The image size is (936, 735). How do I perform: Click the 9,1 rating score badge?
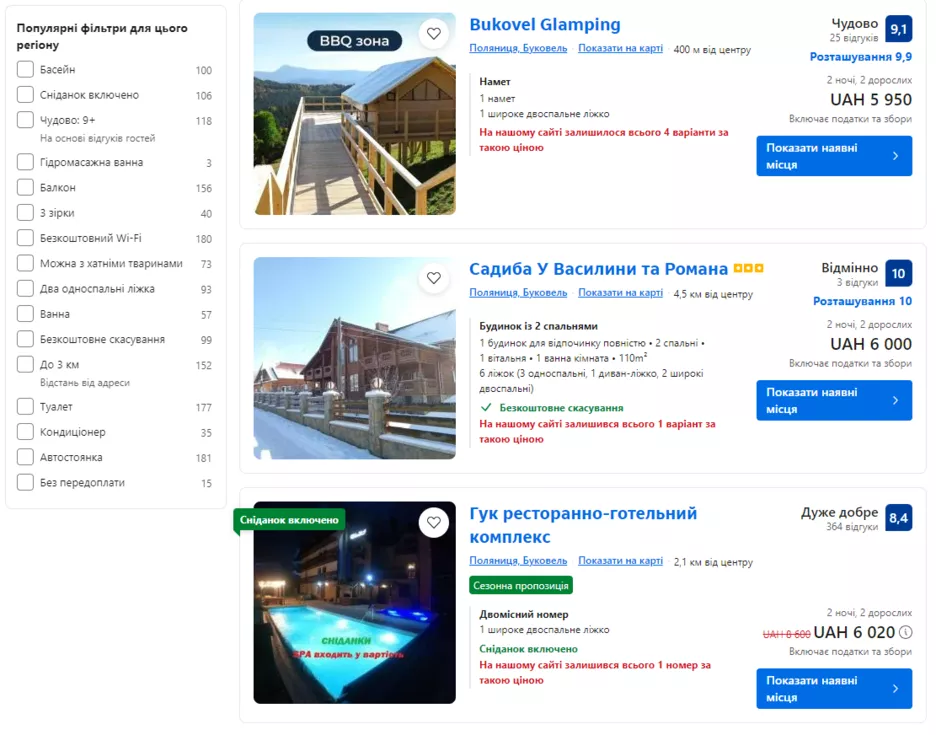pos(898,29)
